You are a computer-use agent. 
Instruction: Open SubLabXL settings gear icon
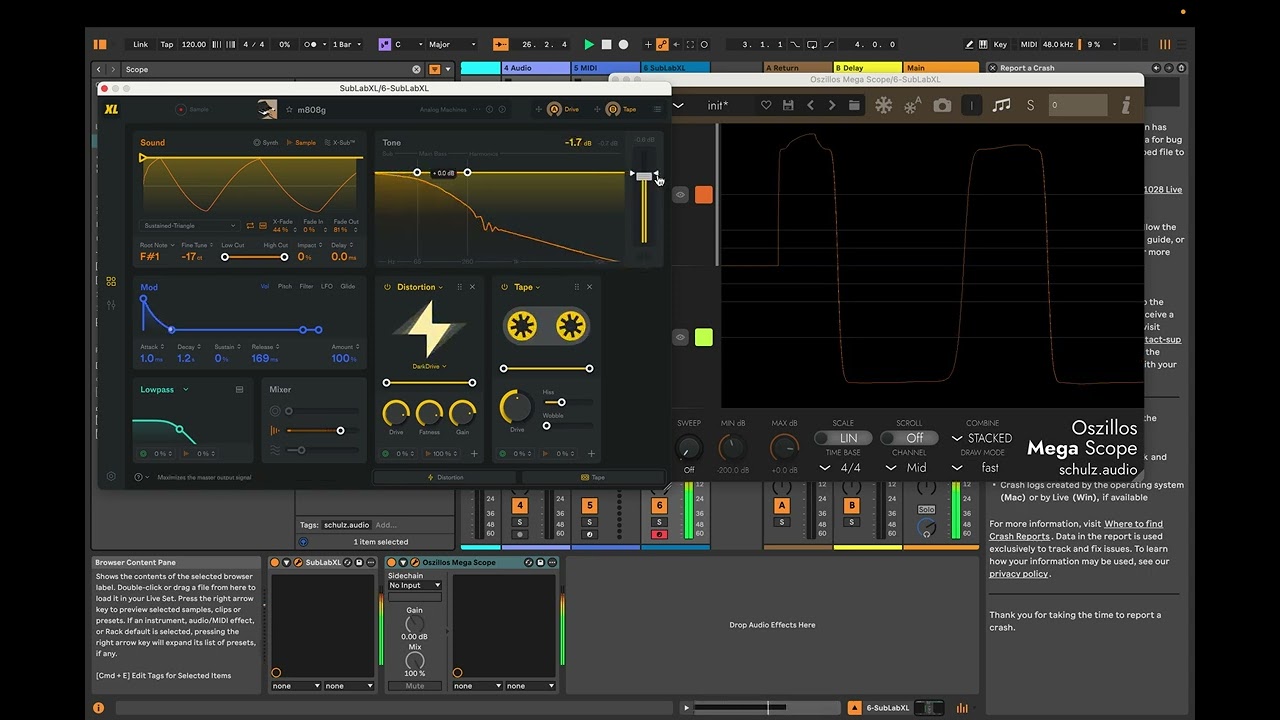point(111,477)
